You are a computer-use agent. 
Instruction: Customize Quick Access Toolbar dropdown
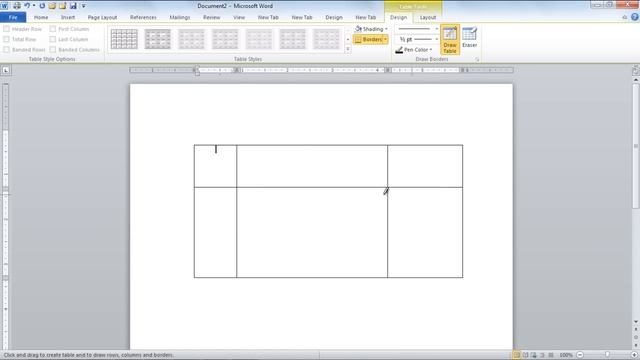[84, 6]
